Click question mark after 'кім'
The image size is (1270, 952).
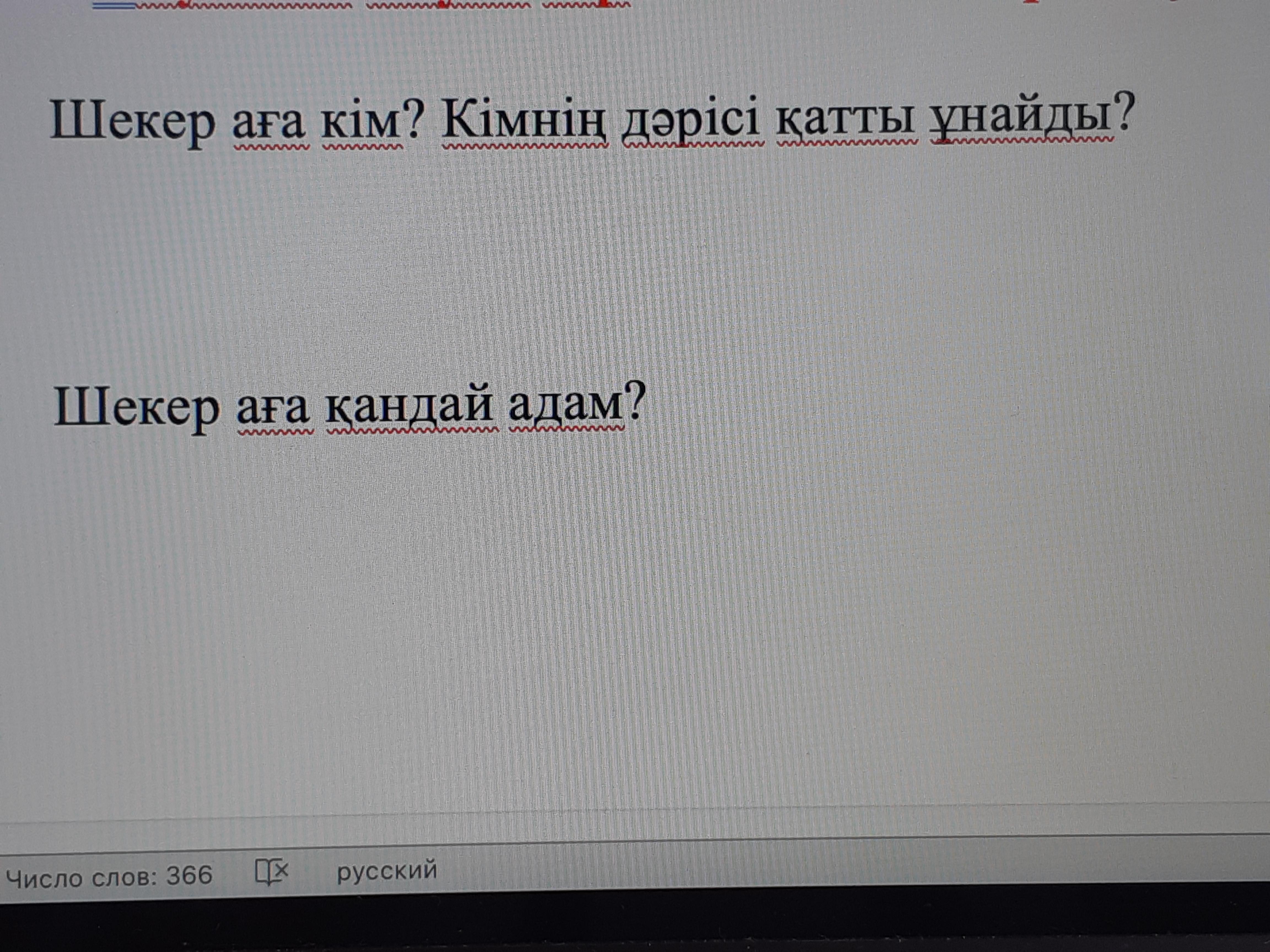413,119
